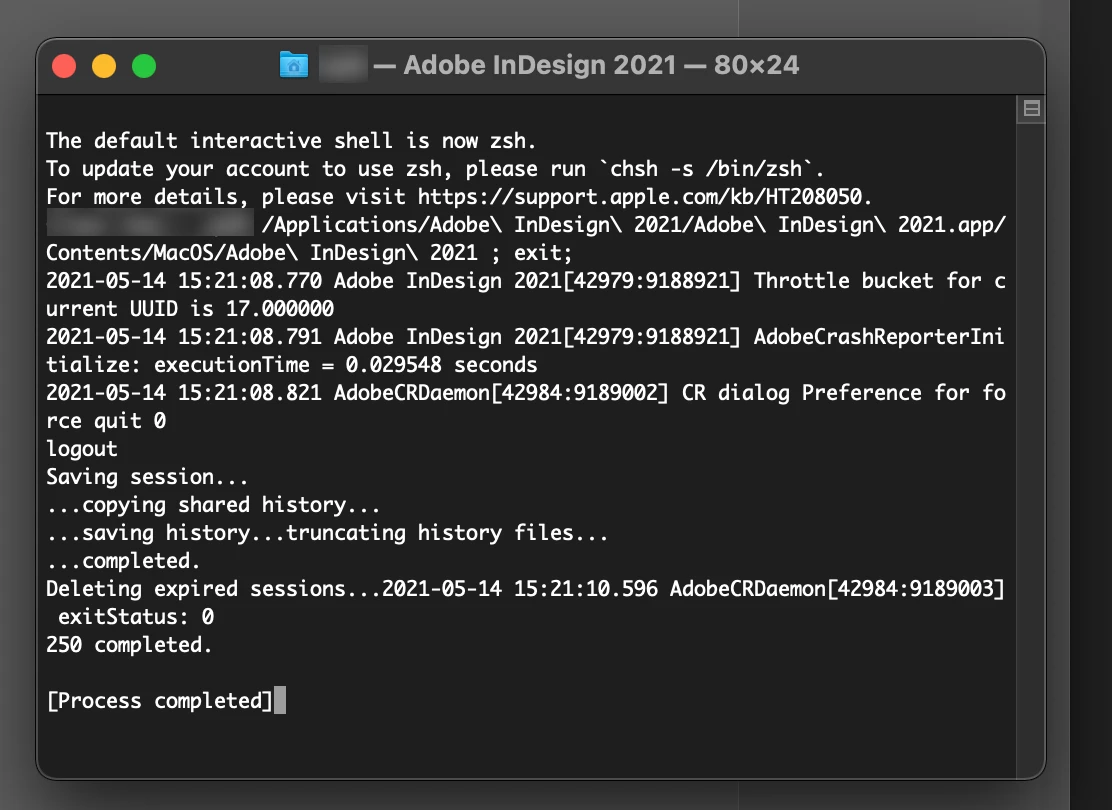This screenshot has width=1112, height=810.
Task: Click the 'exitStatus: 0' line
Action: (136, 617)
